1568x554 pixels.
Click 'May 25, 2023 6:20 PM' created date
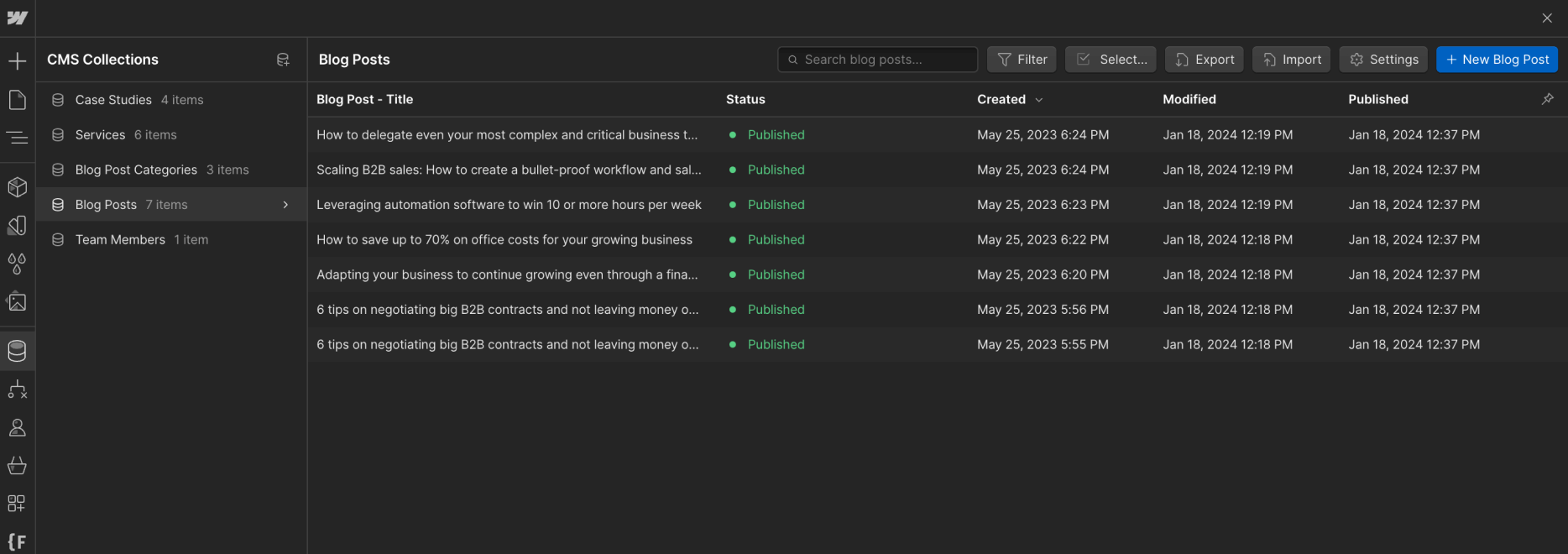[1043, 274]
